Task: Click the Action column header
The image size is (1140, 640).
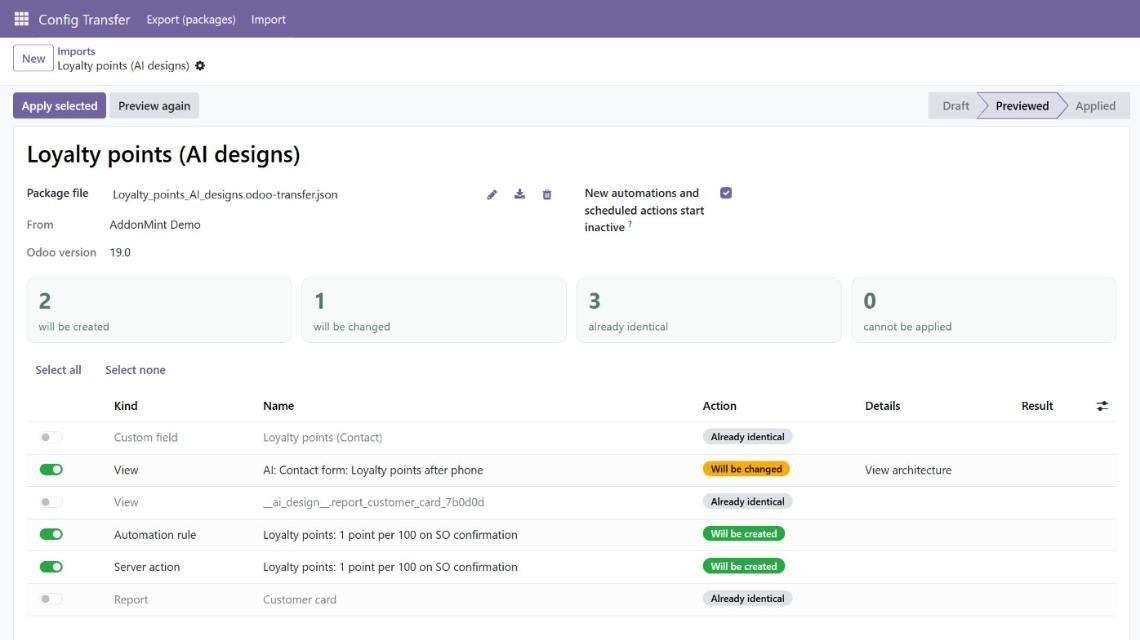Action: [719, 406]
